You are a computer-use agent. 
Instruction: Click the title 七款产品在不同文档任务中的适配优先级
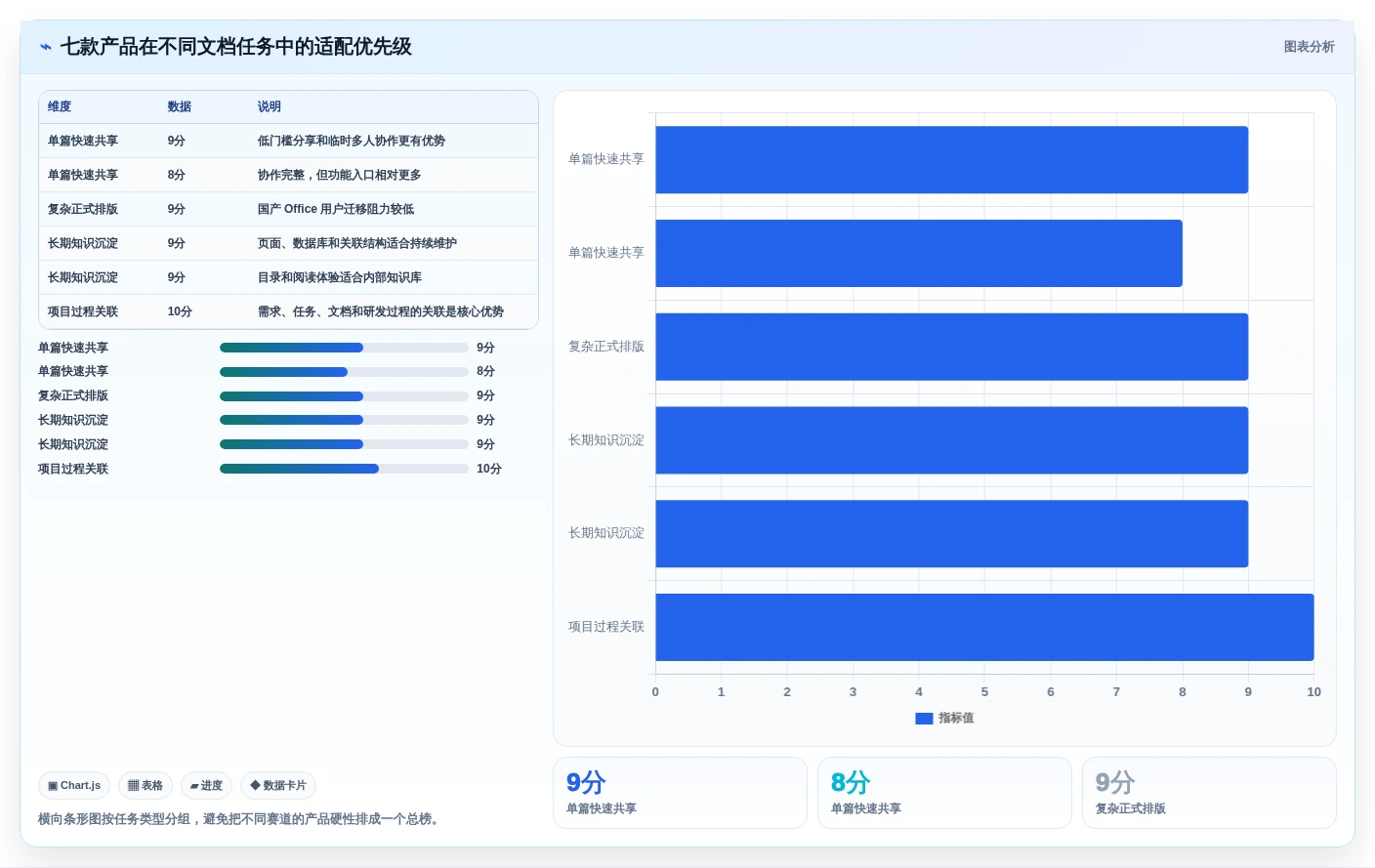[236, 47]
